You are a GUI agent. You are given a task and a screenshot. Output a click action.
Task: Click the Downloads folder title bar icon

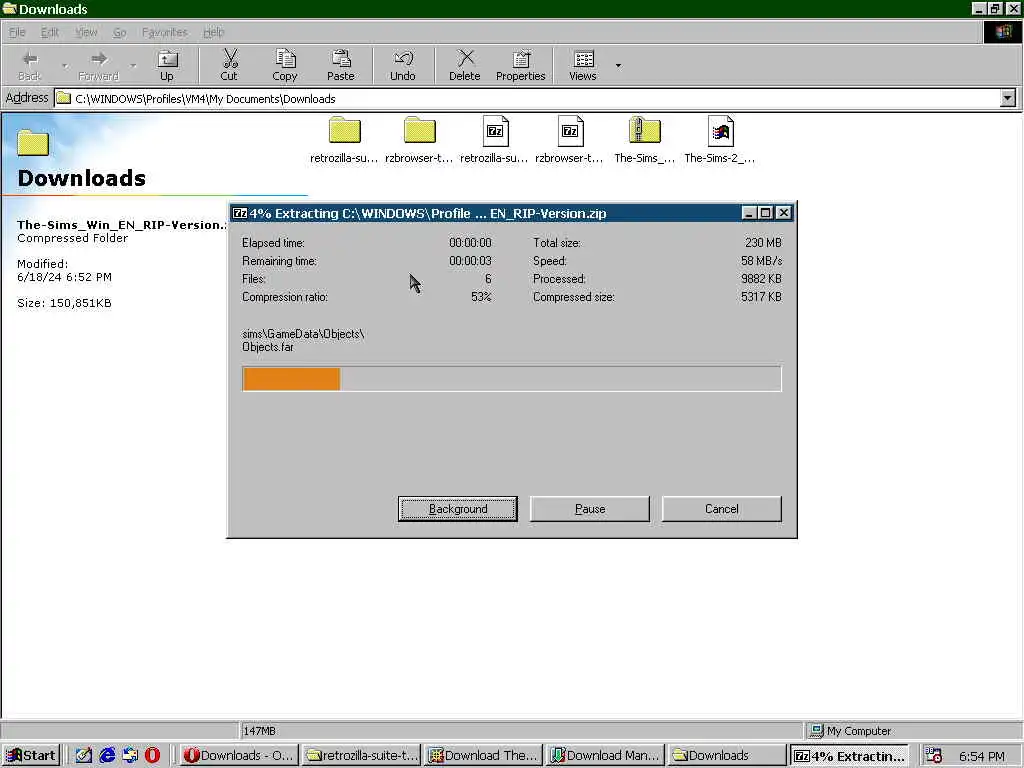(x=9, y=8)
